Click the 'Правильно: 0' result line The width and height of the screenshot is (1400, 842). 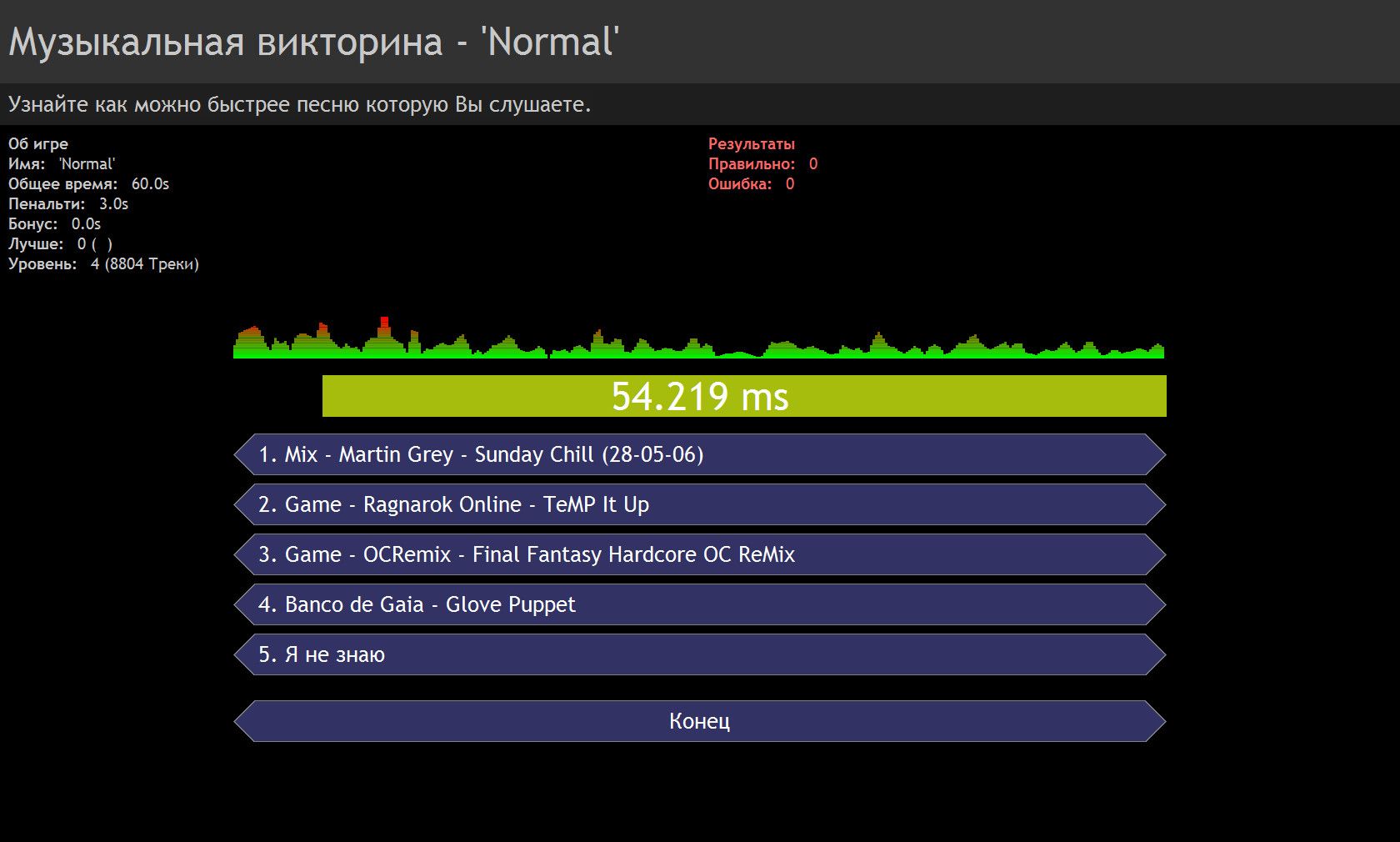click(x=763, y=164)
